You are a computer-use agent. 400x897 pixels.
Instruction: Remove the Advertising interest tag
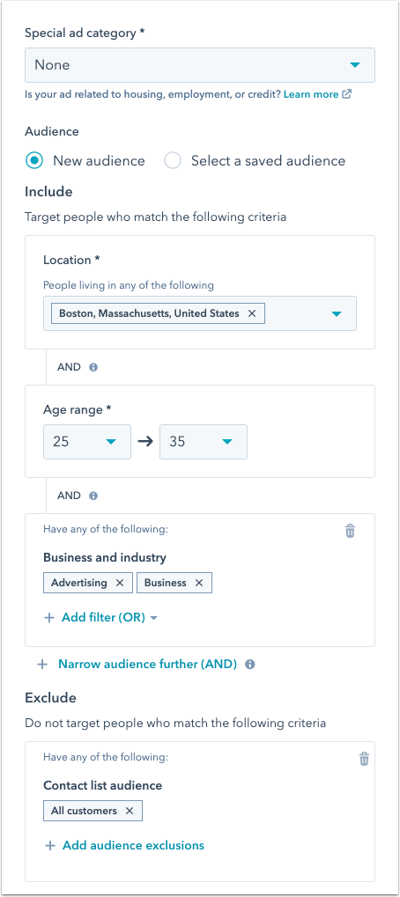click(x=120, y=582)
